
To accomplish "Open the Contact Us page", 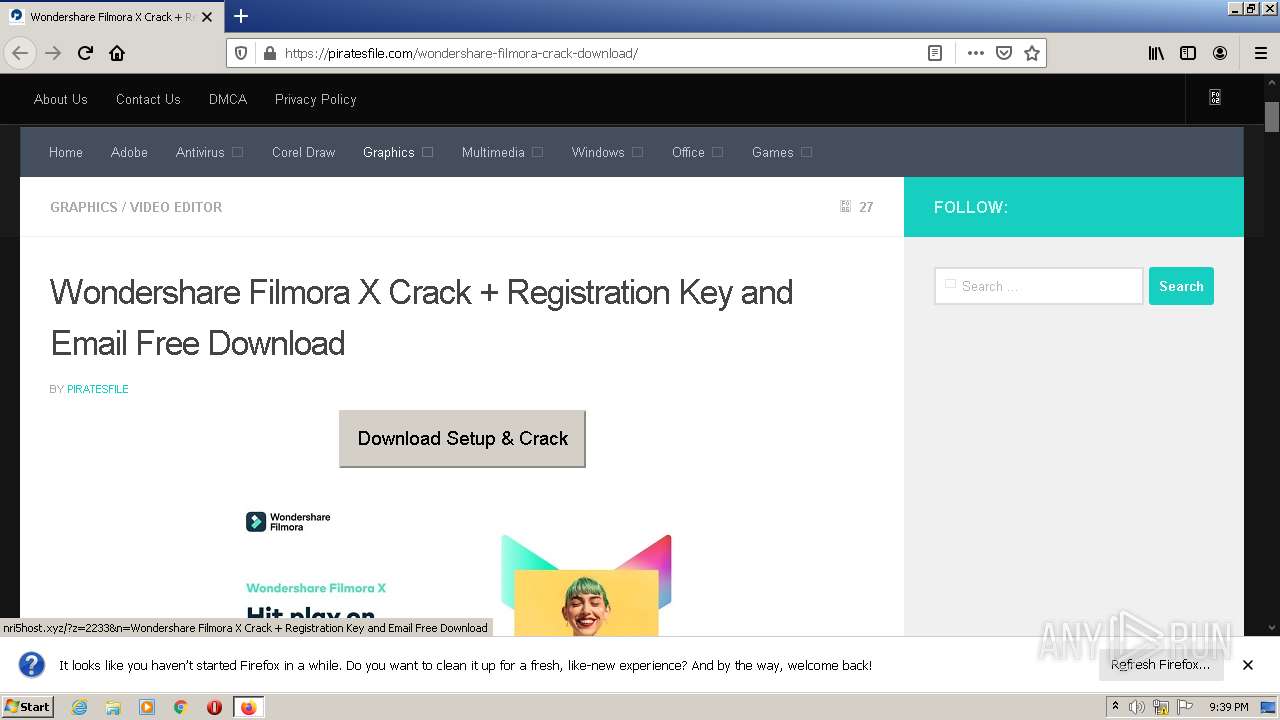I will pyautogui.click(x=148, y=99).
